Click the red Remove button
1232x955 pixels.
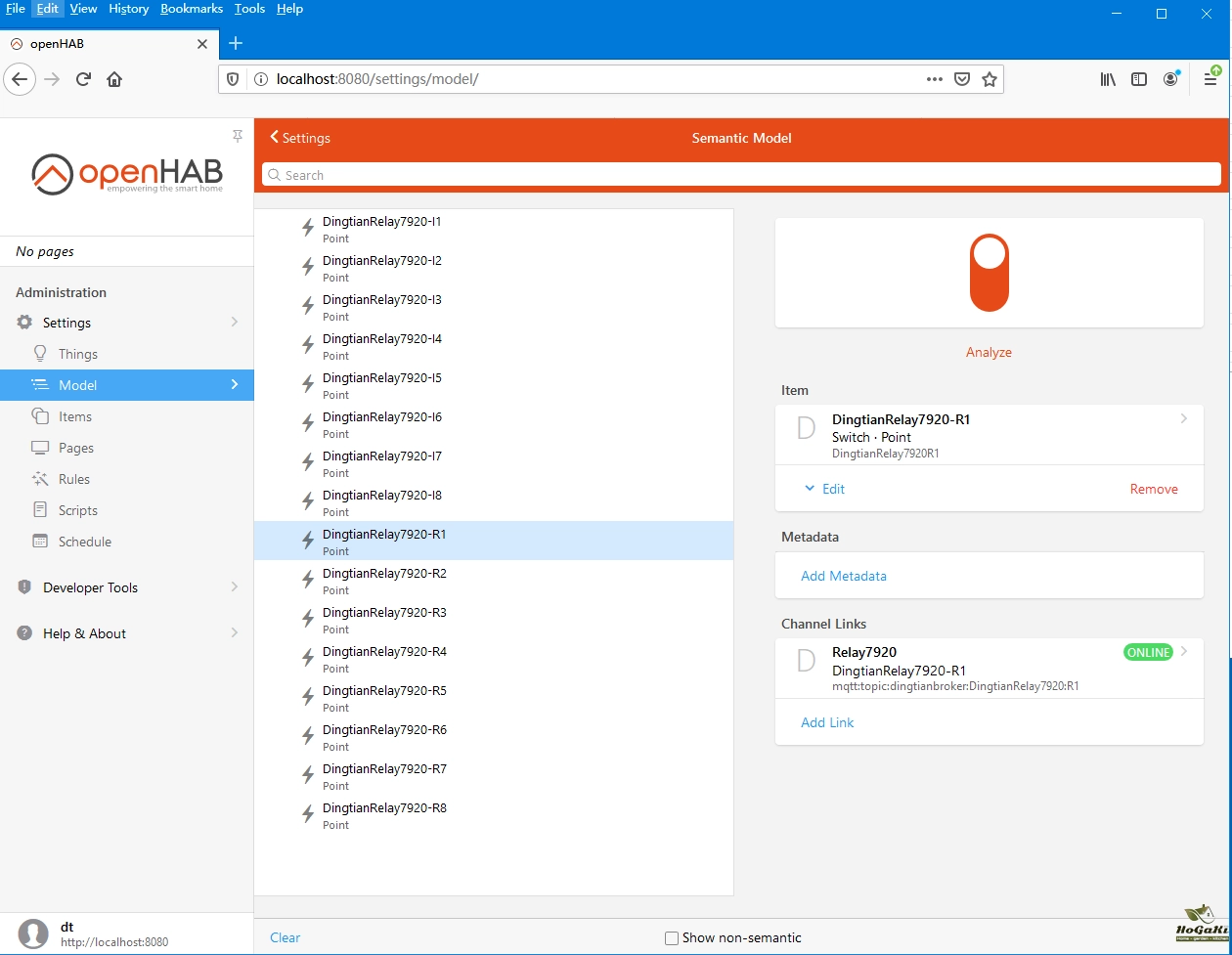coord(1154,489)
